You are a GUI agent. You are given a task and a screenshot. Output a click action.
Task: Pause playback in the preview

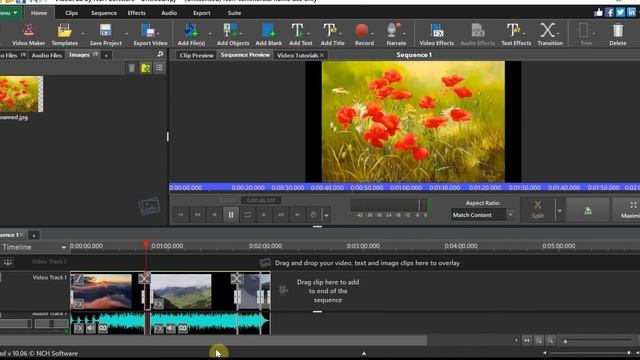pos(231,215)
